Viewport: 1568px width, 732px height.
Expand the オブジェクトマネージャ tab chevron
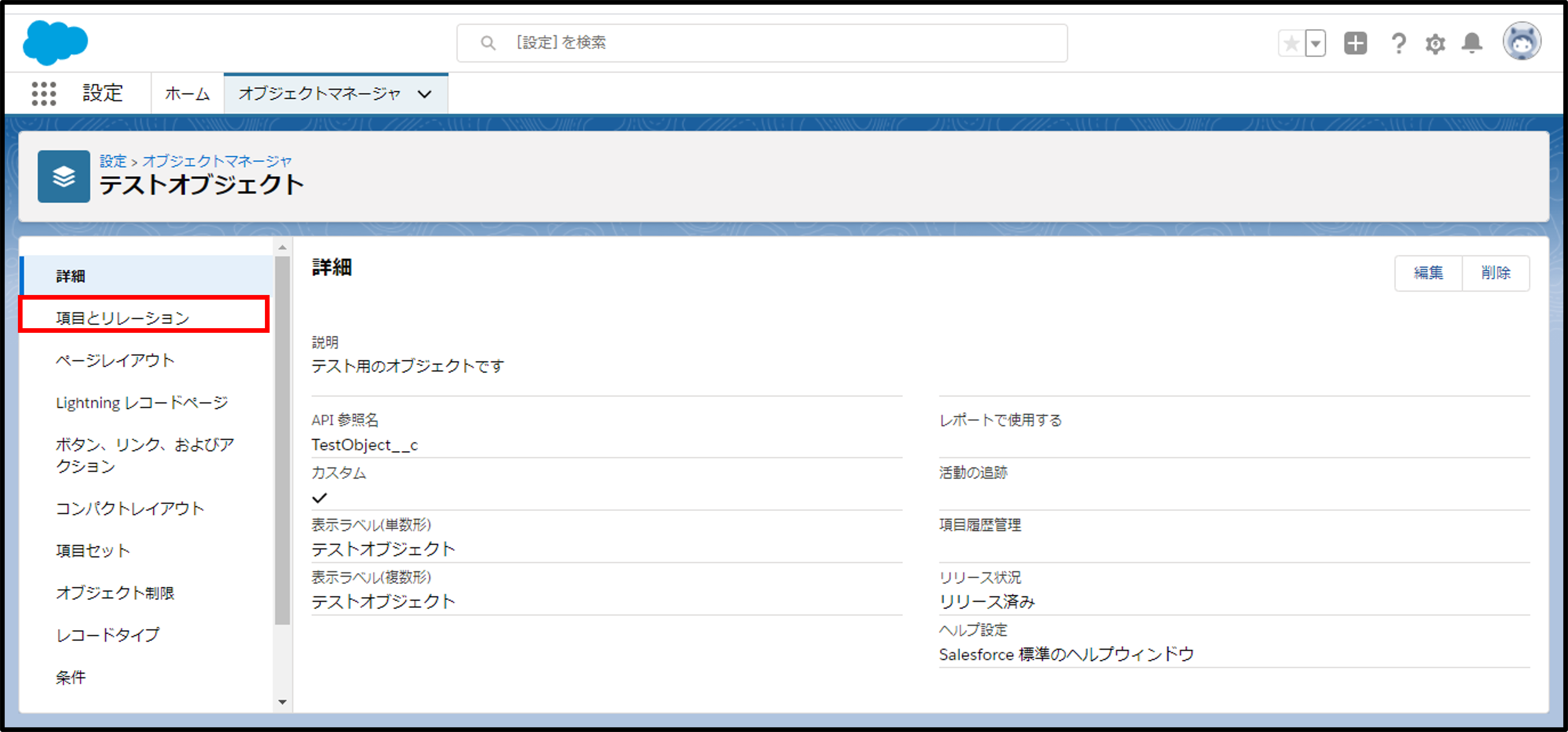[424, 94]
